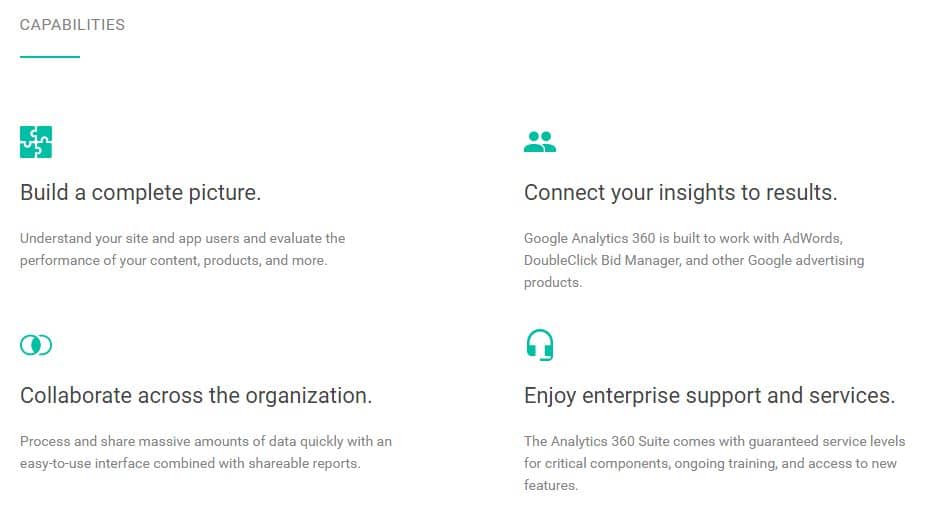This screenshot has width=925, height=516.
Task: Select the "Connect your insights to results." heading
Action: pos(680,192)
